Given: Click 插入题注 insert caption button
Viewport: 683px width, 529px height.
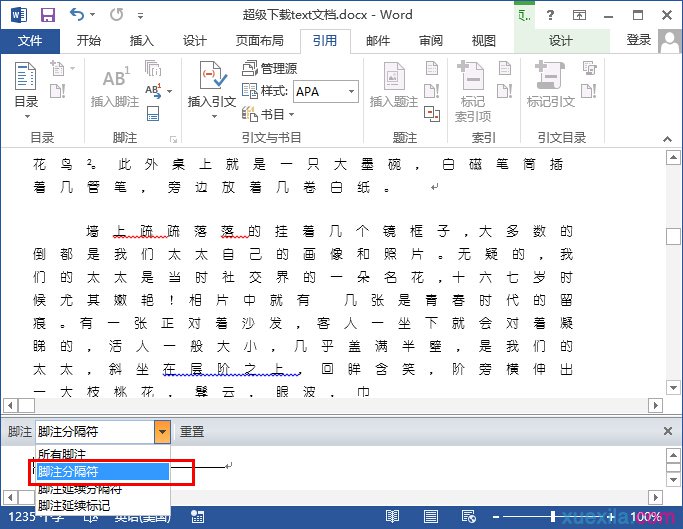Looking at the screenshot, I should point(393,85).
